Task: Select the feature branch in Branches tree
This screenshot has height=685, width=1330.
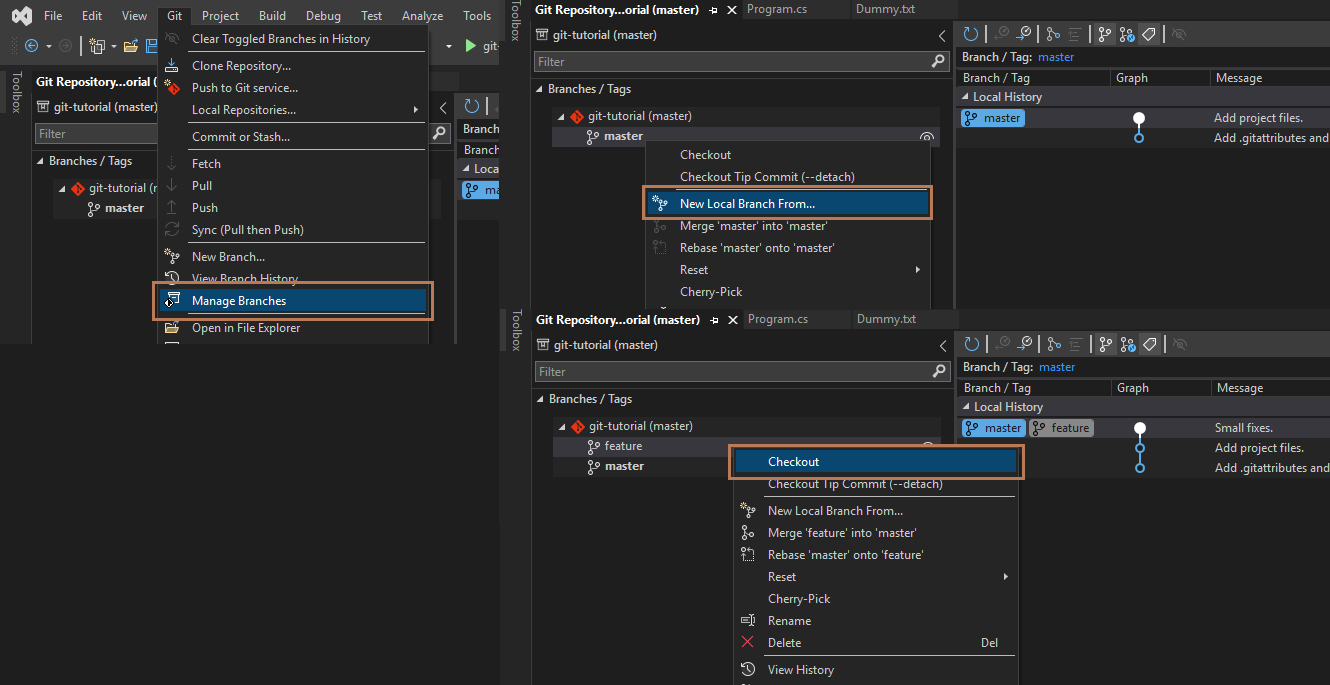Action: tap(623, 446)
